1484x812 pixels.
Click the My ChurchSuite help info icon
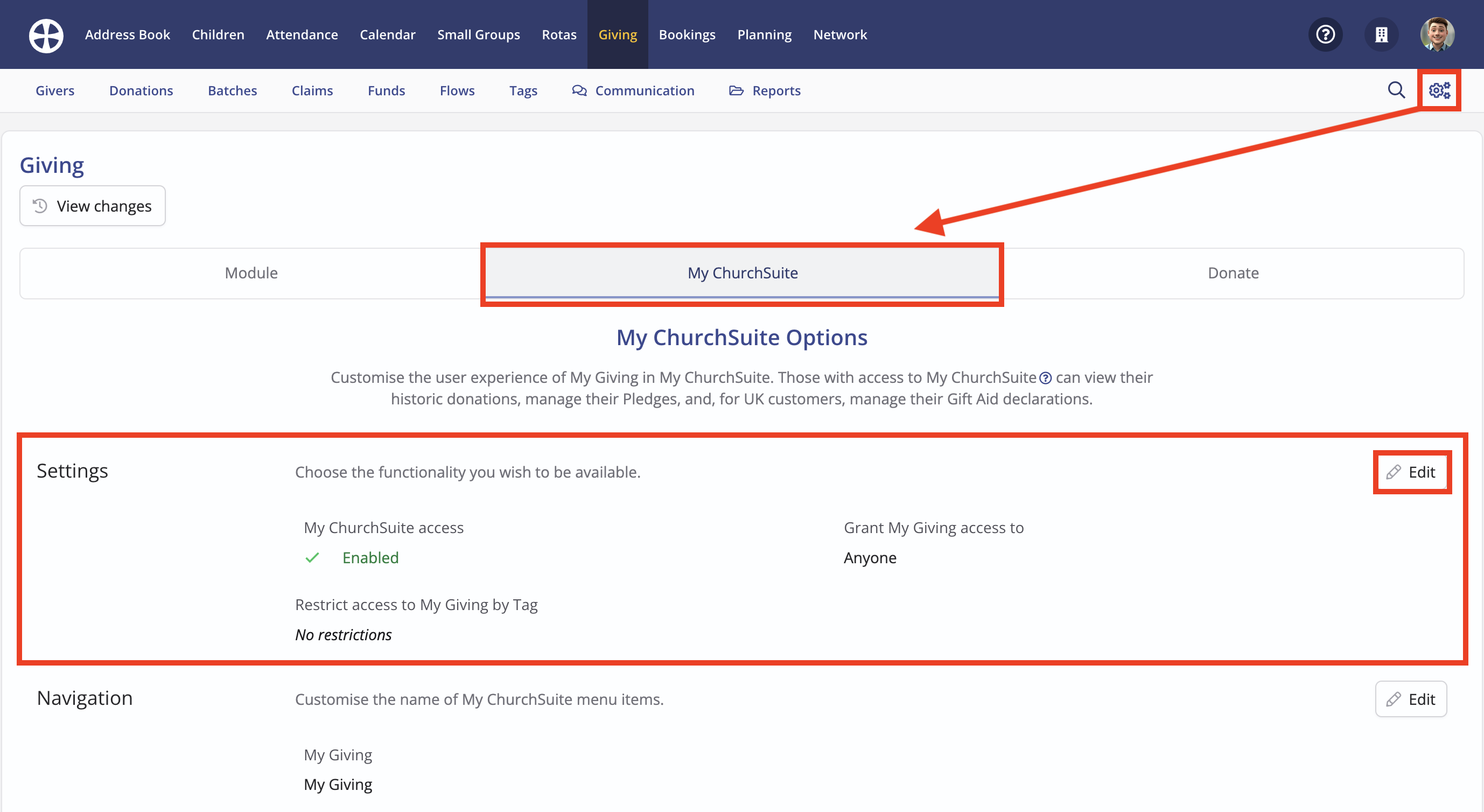pyautogui.click(x=1045, y=378)
